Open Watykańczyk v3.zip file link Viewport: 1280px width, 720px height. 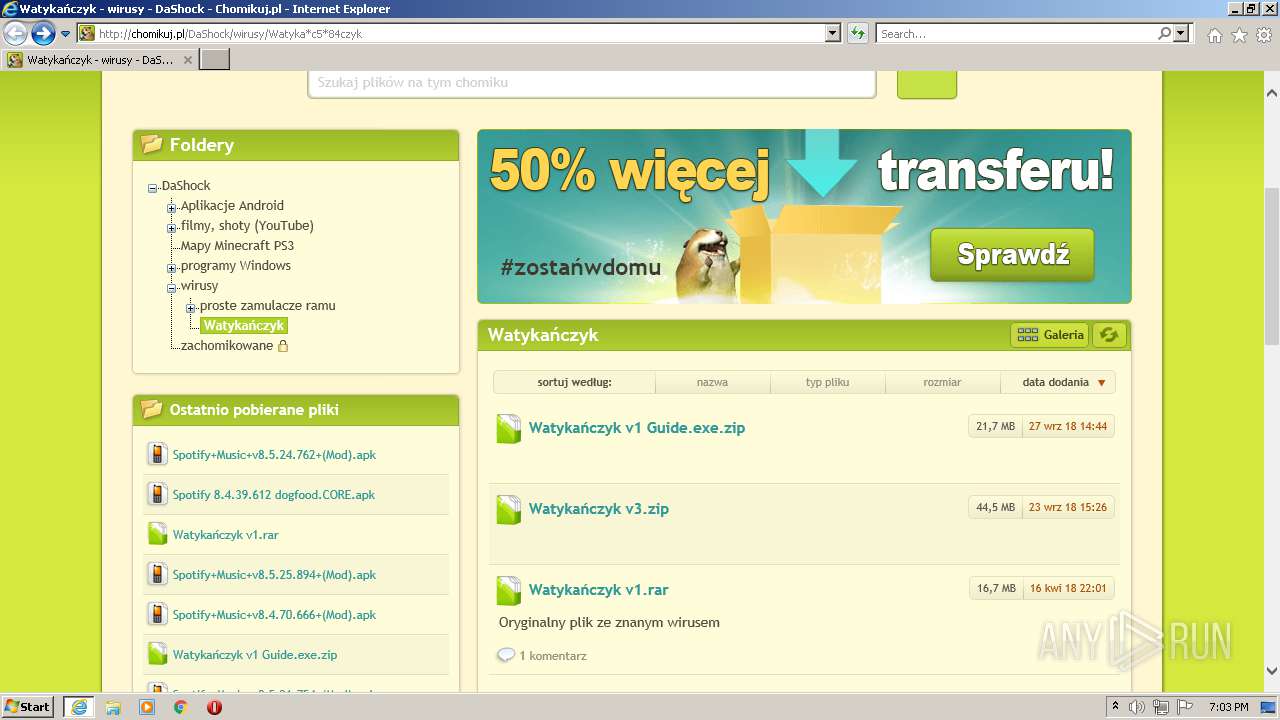599,508
